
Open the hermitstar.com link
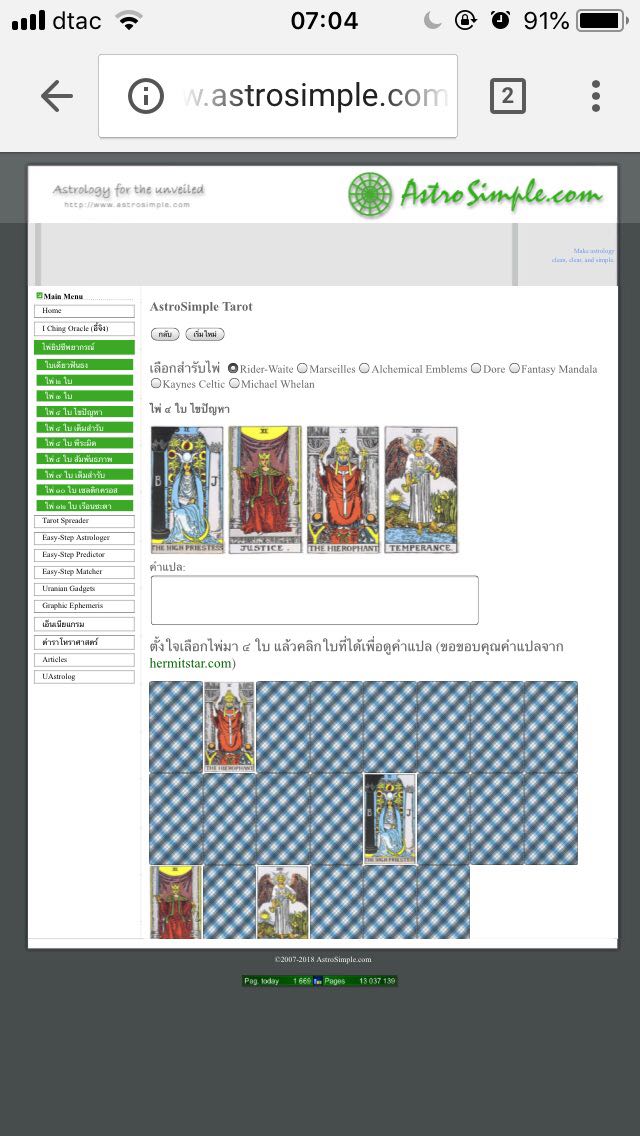click(191, 663)
